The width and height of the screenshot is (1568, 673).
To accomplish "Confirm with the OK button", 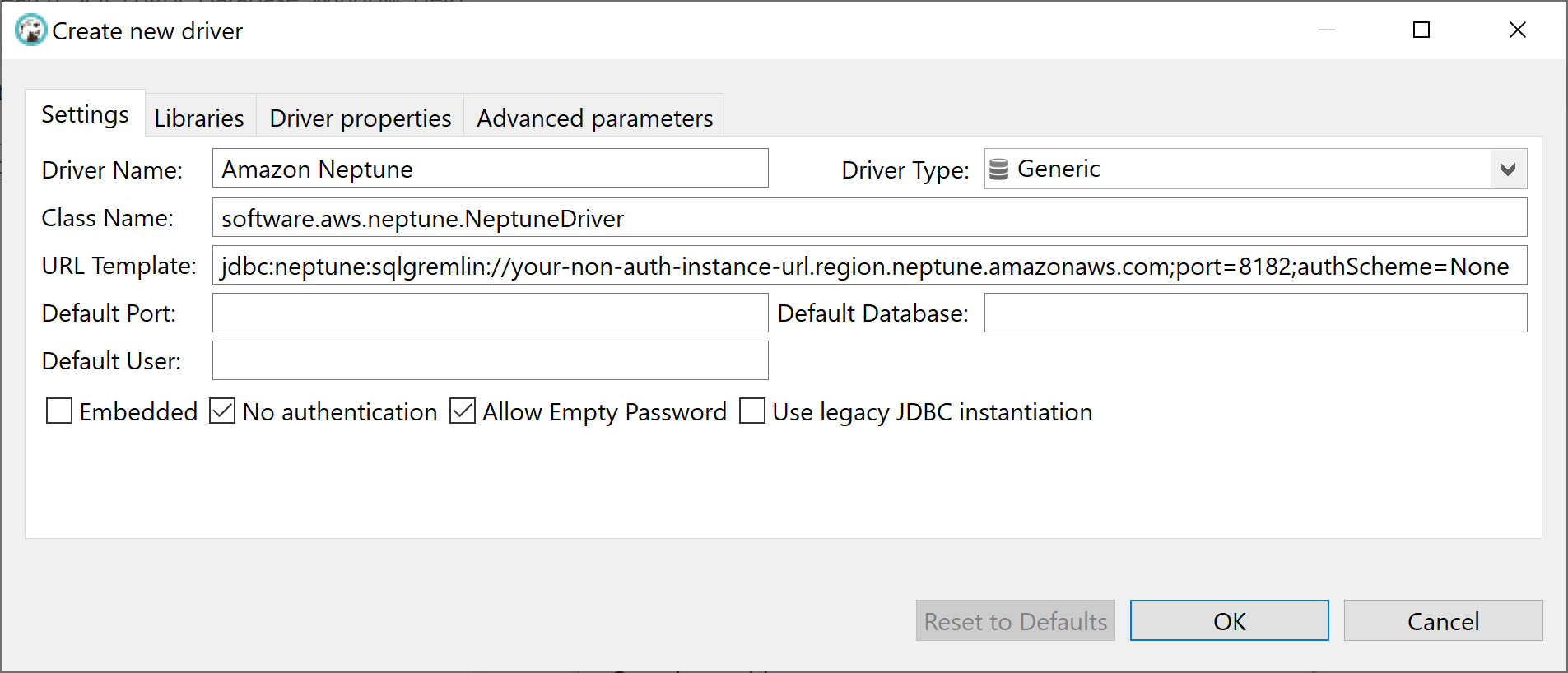I will click(x=1230, y=620).
